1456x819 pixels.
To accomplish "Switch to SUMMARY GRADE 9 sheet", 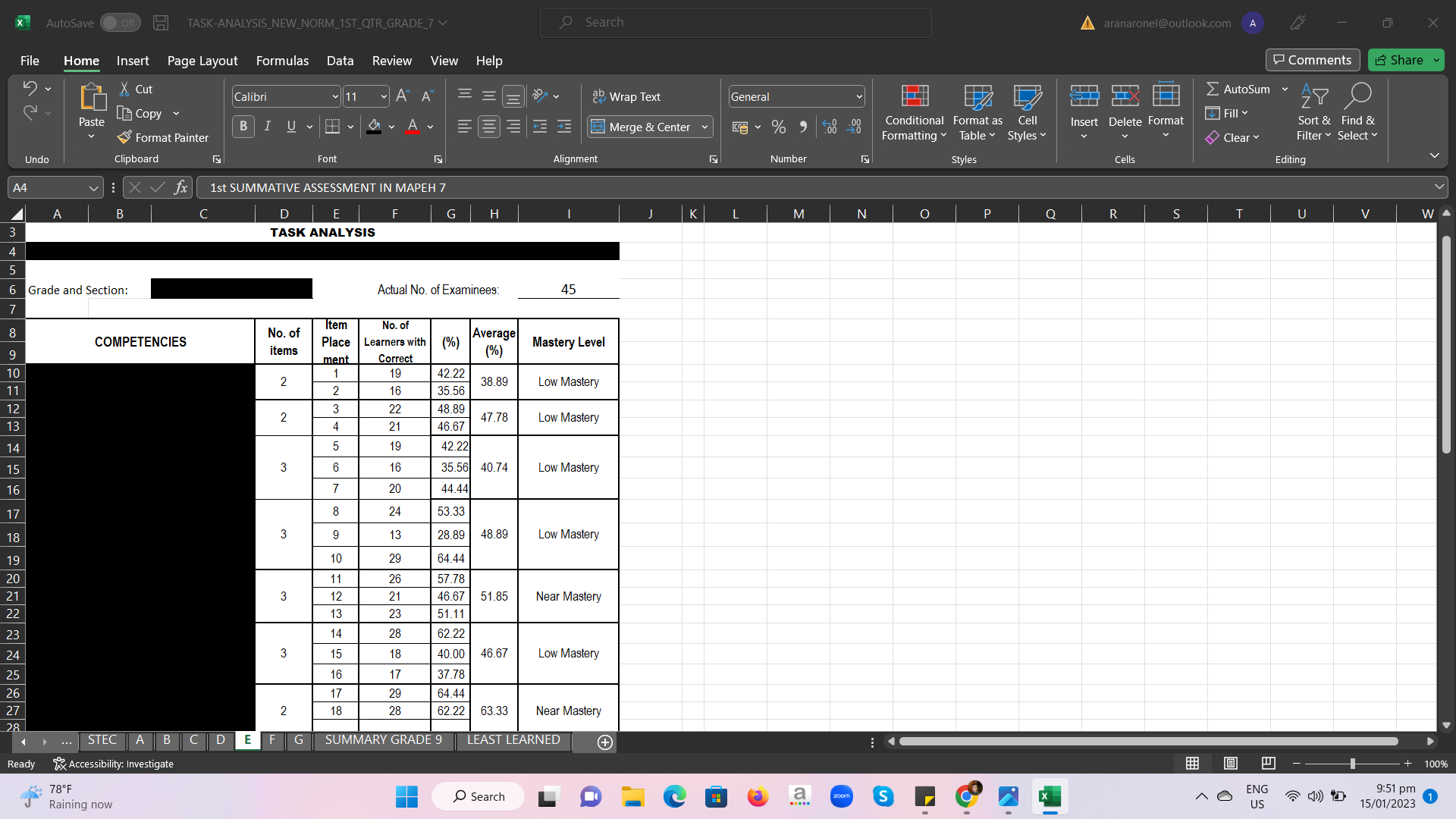I will click(x=383, y=740).
